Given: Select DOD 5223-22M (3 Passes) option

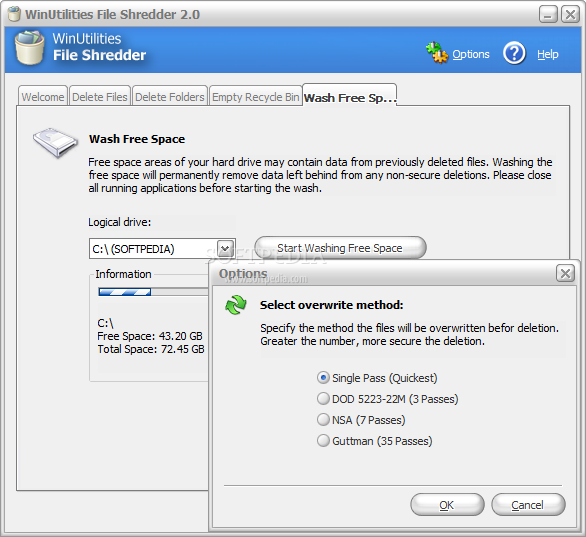Looking at the screenshot, I should pyautogui.click(x=388, y=399).
